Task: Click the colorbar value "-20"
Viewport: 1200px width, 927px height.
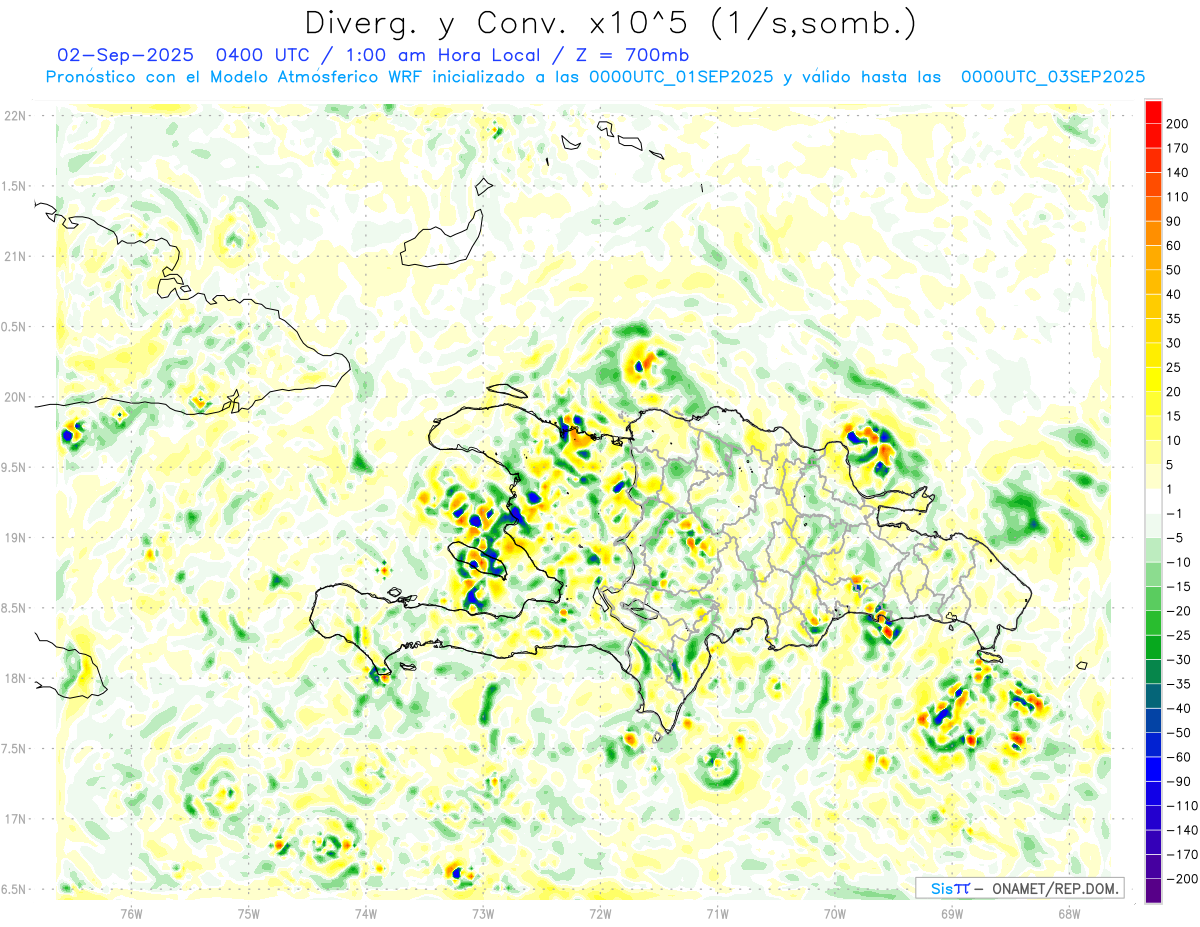Action: [x=1180, y=611]
